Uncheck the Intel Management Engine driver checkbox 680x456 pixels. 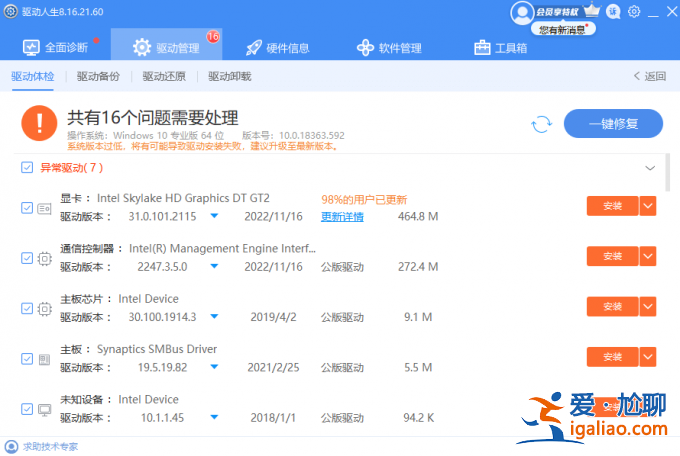pyautogui.click(x=27, y=258)
